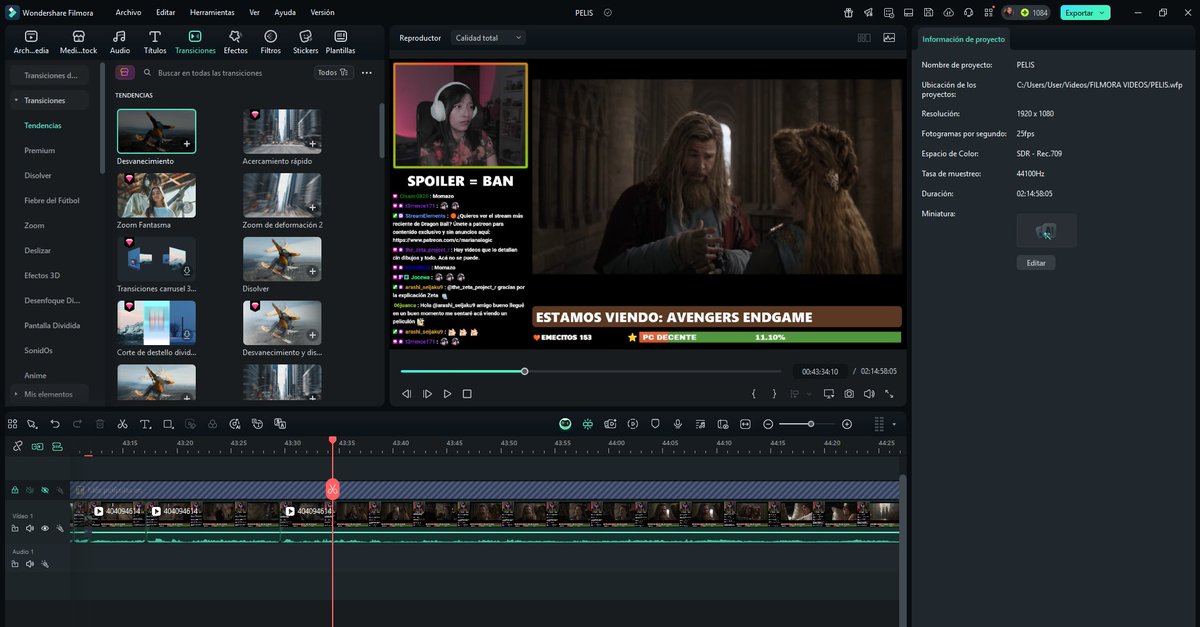Open the Stickers panel

305,42
